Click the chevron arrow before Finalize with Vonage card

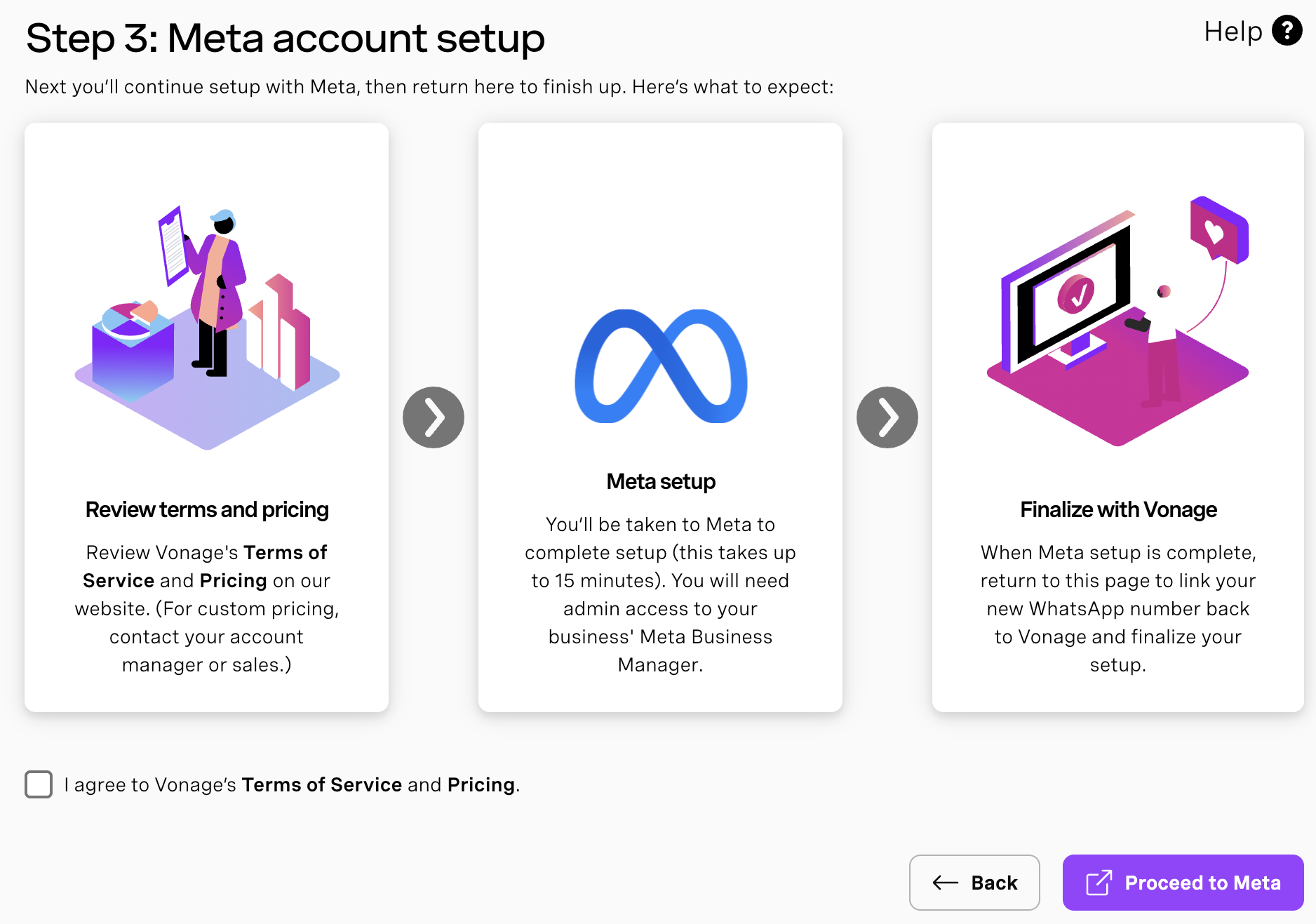887,417
